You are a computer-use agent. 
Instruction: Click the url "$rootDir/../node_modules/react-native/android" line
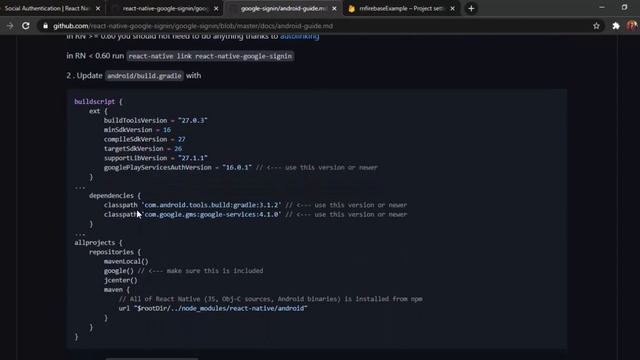click(213, 308)
